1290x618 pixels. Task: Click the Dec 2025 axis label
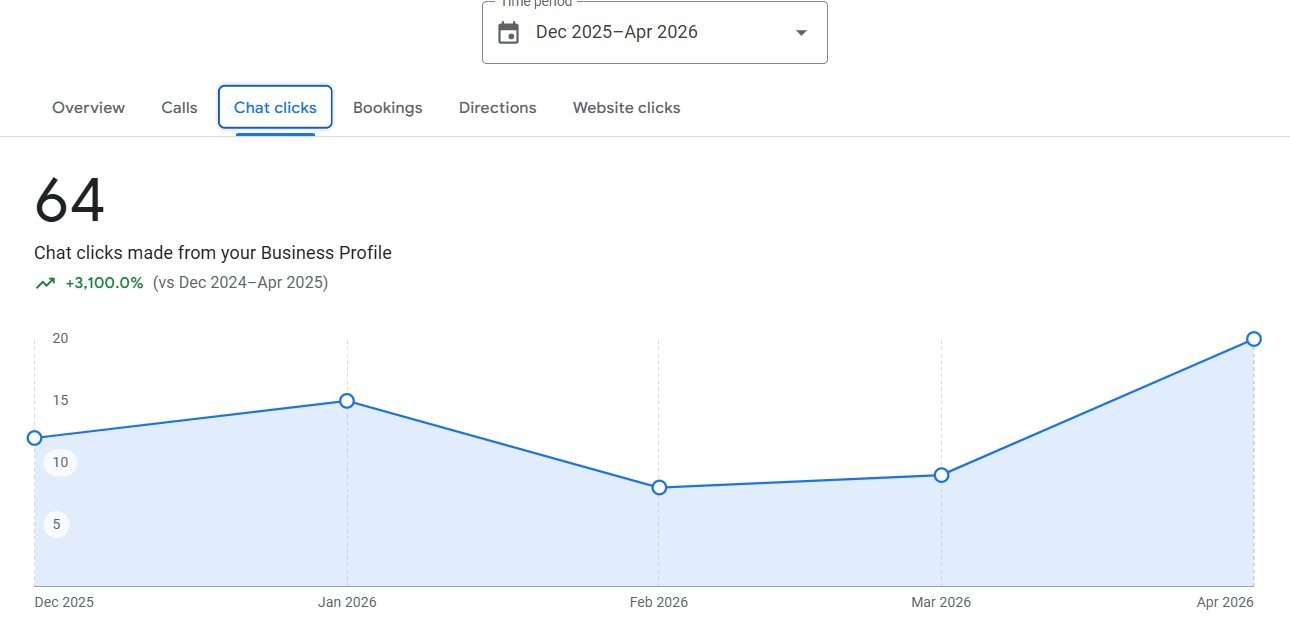[64, 602]
